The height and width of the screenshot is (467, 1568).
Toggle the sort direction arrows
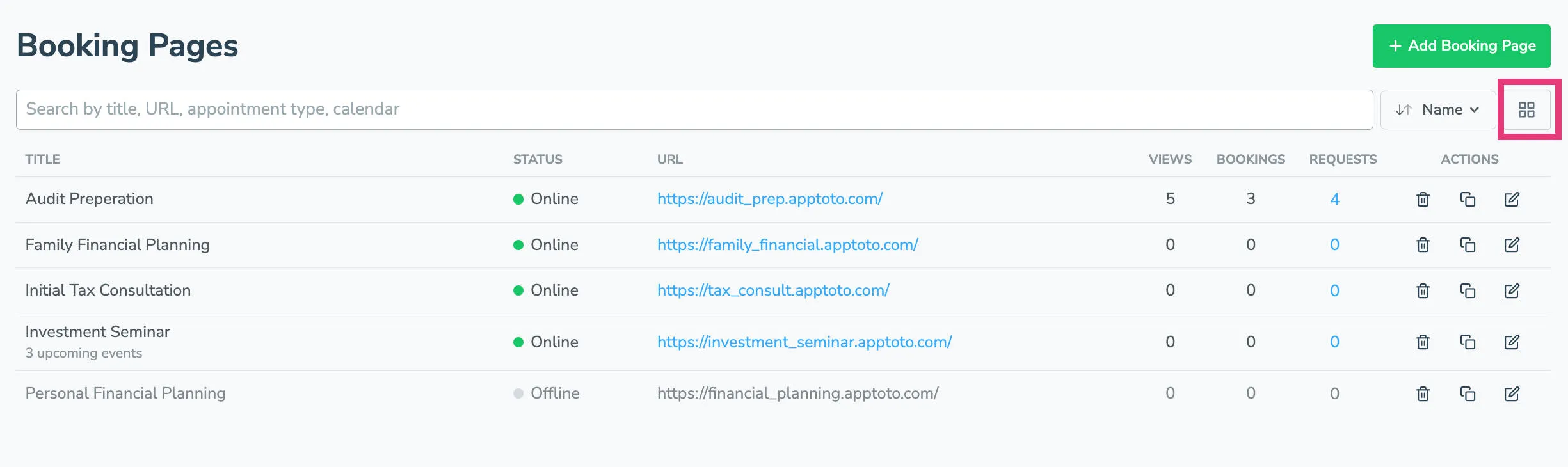tap(1403, 109)
